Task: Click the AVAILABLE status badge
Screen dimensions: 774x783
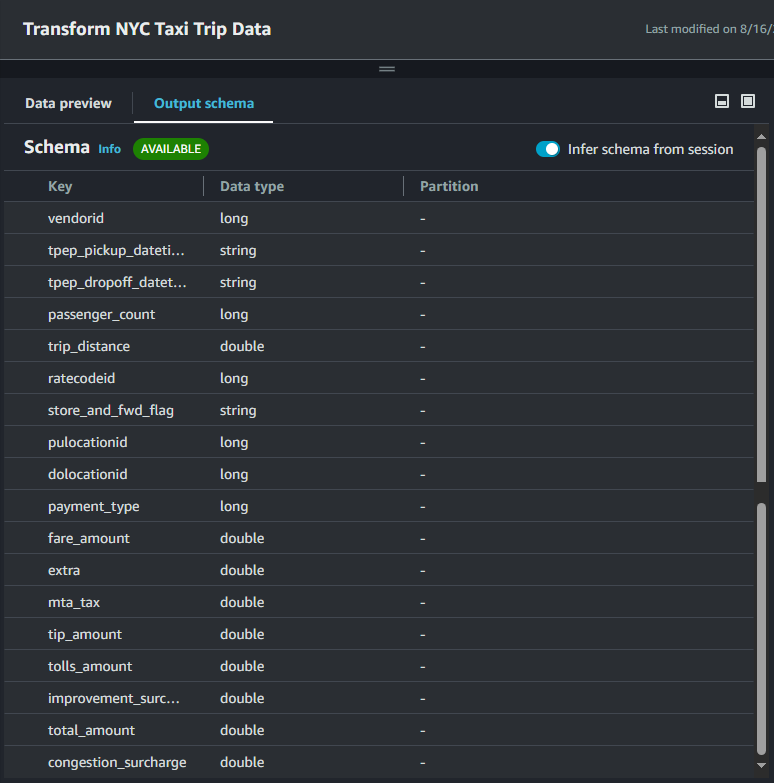Action: point(171,149)
